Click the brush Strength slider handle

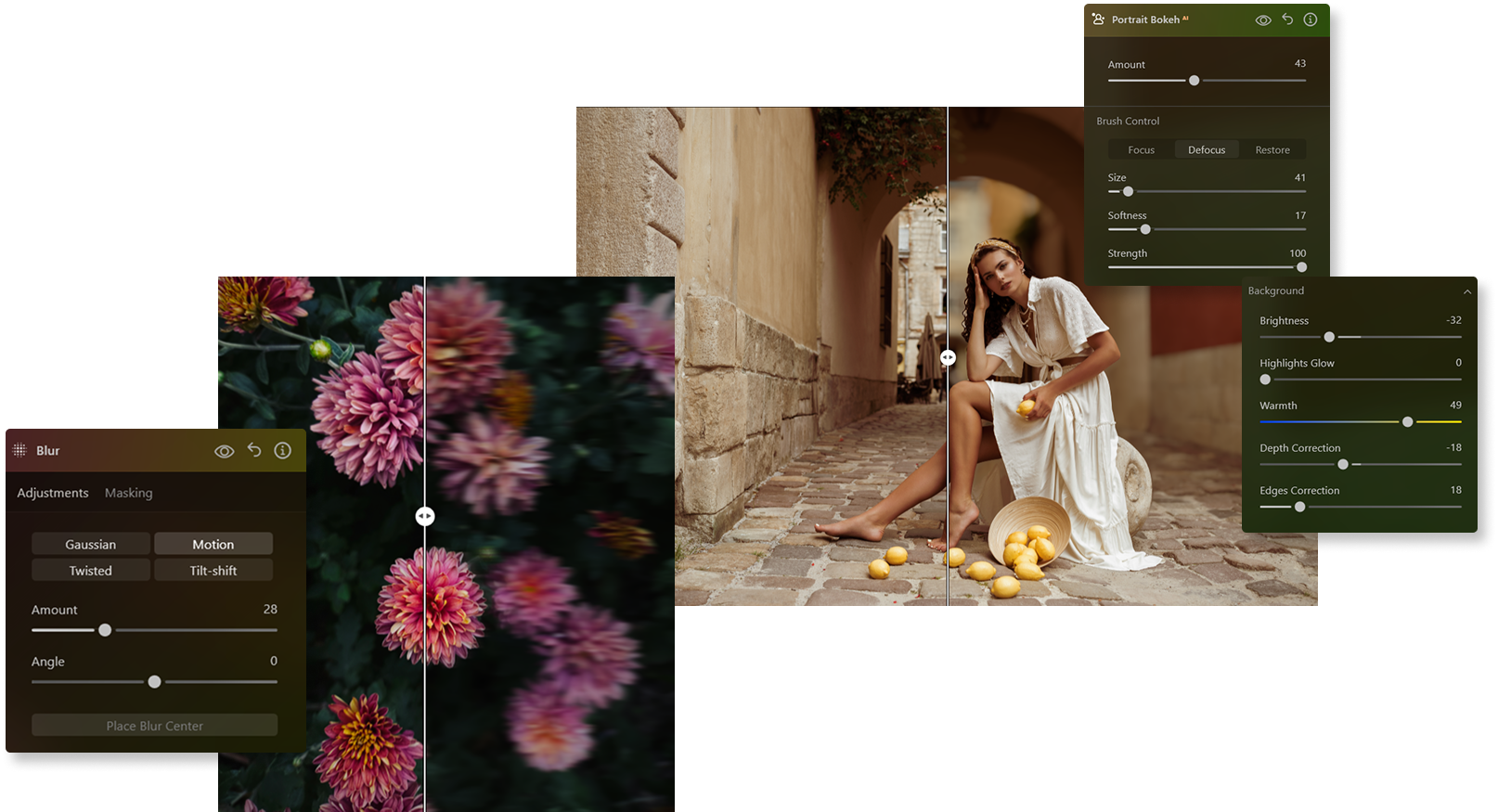point(1302,267)
